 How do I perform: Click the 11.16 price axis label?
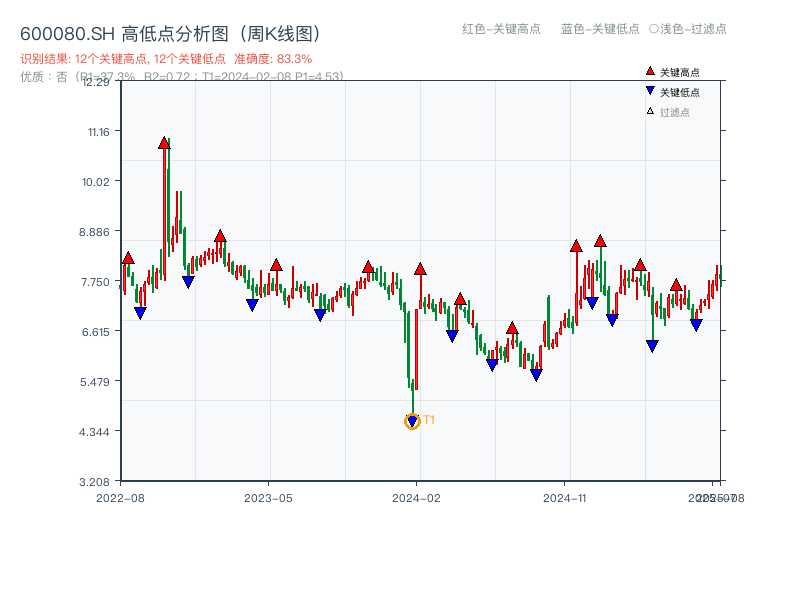click(x=98, y=132)
